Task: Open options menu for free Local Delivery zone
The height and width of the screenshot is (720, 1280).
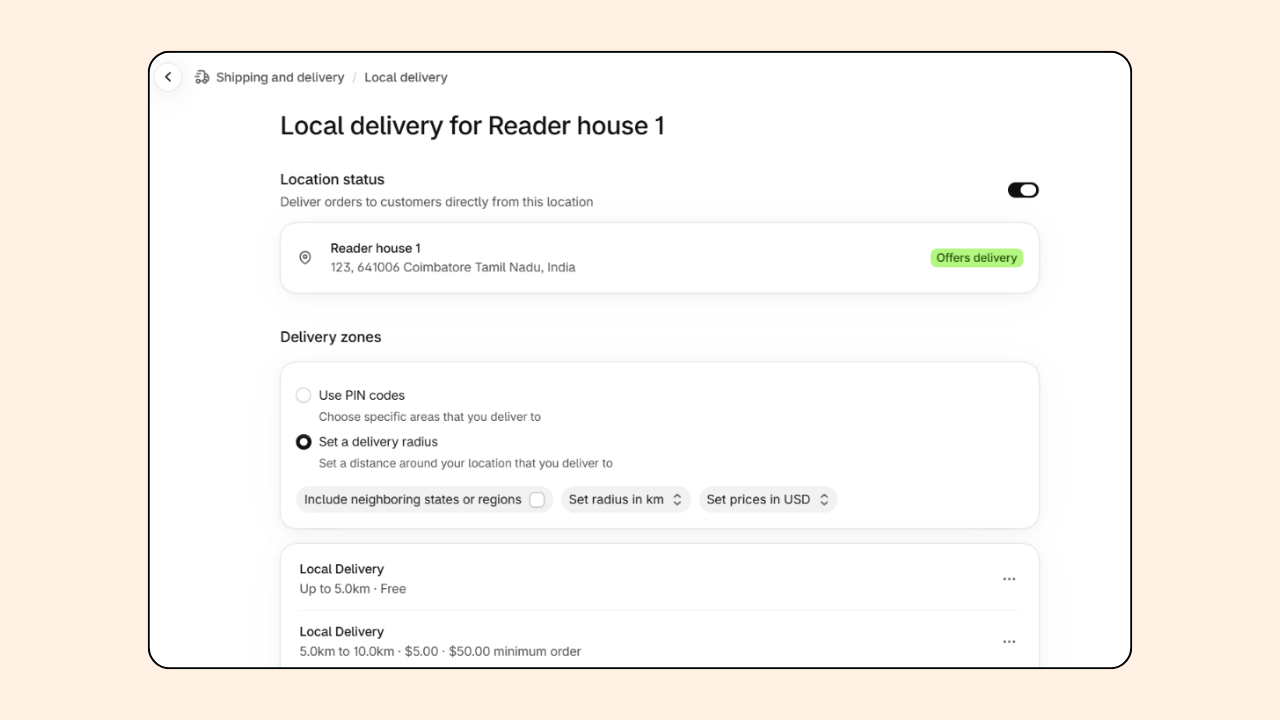Action: [1009, 579]
